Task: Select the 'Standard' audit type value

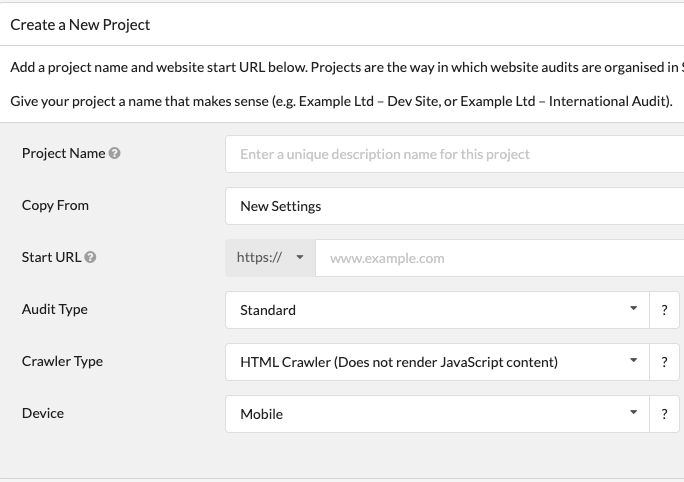Action: (268, 310)
